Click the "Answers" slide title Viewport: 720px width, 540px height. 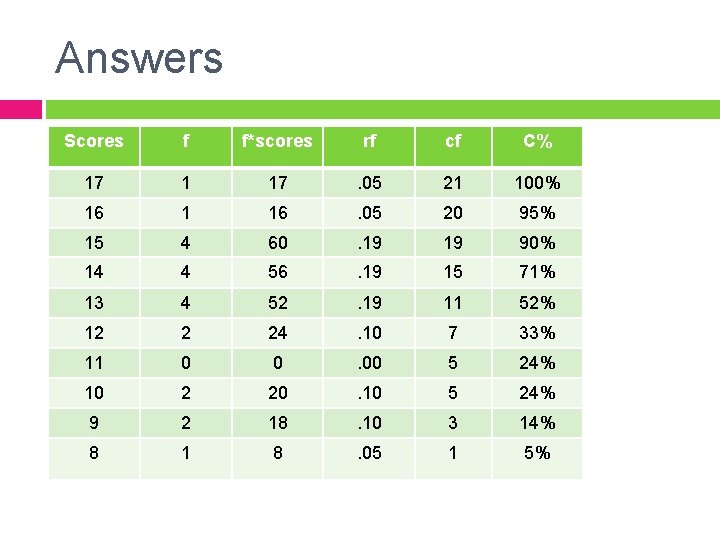point(139,57)
